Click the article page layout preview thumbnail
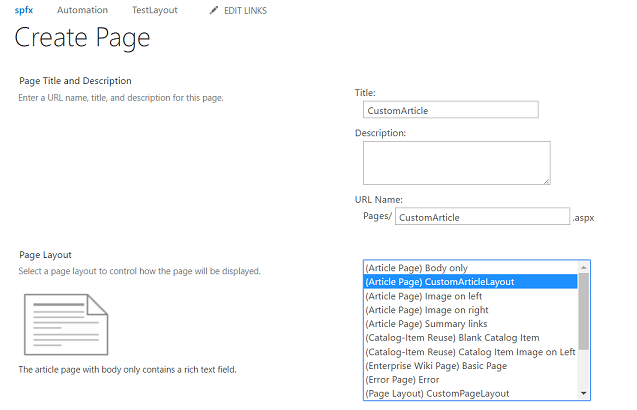Image resolution: width=637 pixels, height=410 pixels. tap(66, 324)
